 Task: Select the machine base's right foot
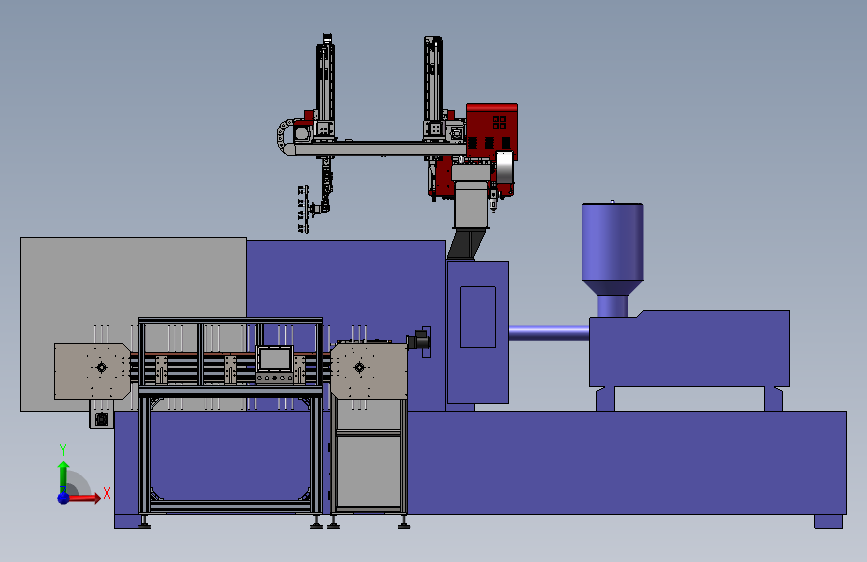coord(828,522)
